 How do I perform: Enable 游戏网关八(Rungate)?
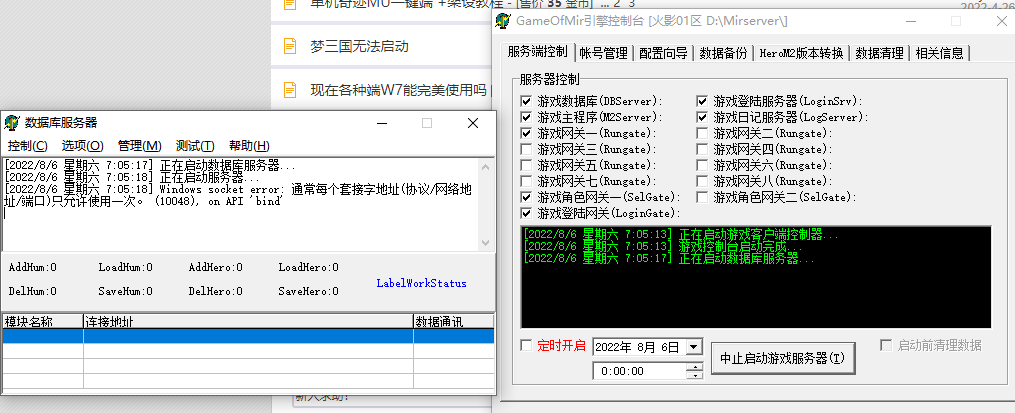coord(702,181)
